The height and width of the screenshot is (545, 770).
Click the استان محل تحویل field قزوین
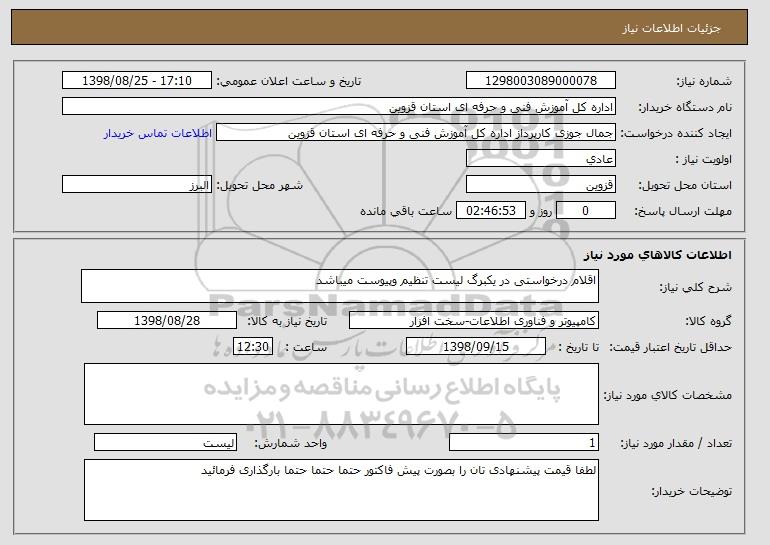541,185
